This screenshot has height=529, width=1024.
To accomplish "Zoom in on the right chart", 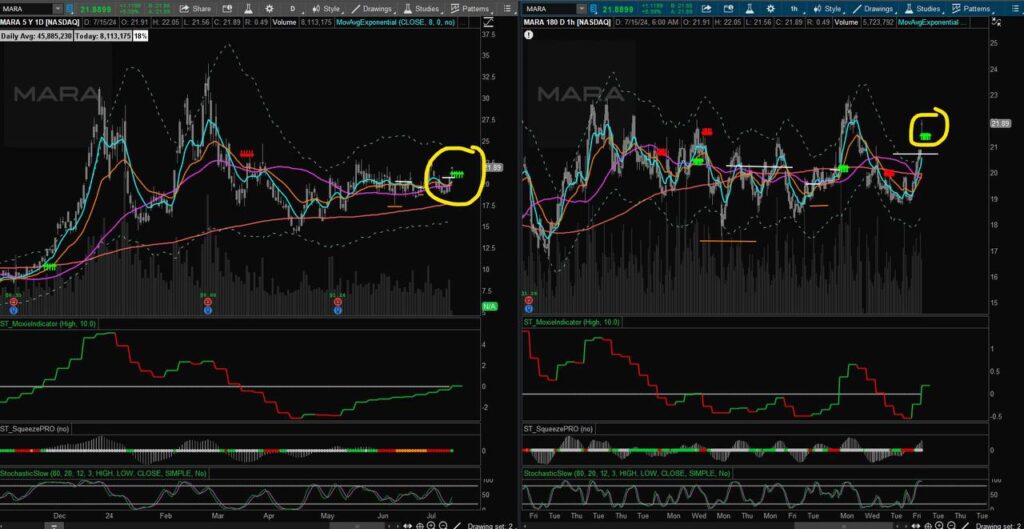I will [x=941, y=525].
